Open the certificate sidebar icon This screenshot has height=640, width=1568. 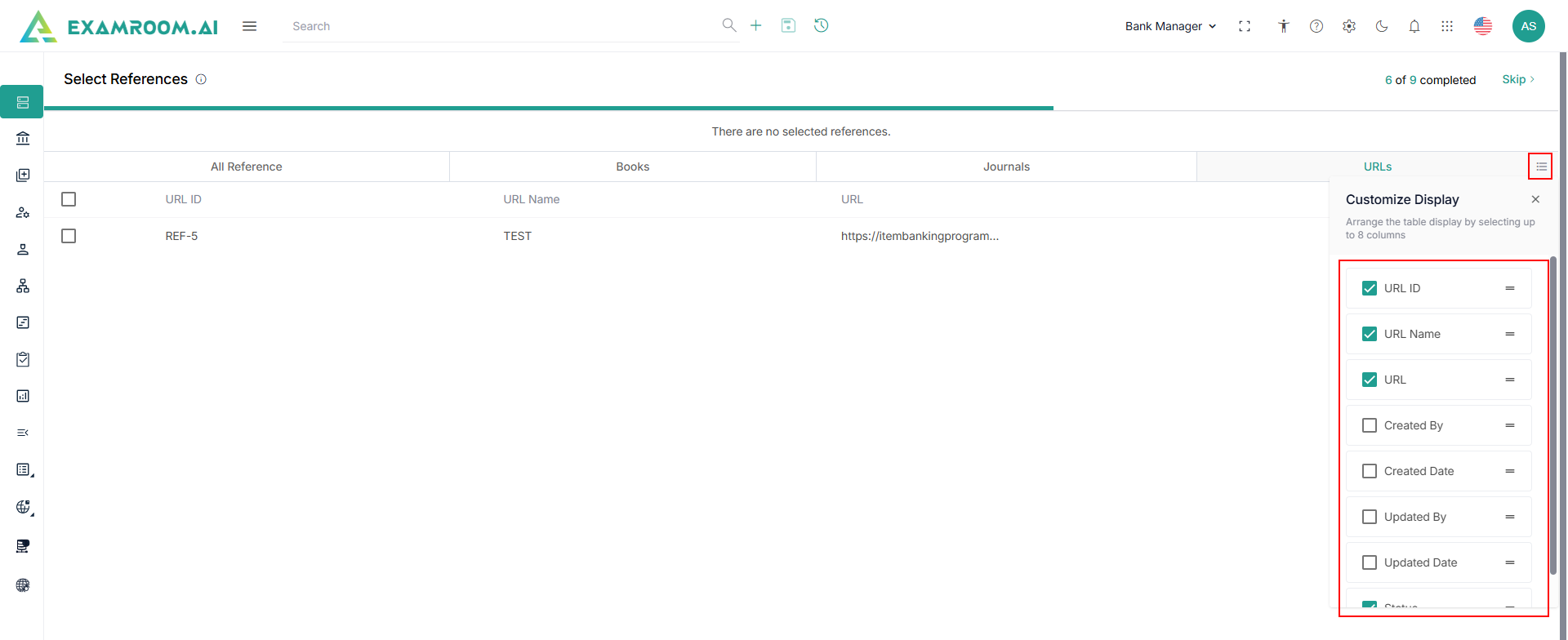[x=23, y=546]
